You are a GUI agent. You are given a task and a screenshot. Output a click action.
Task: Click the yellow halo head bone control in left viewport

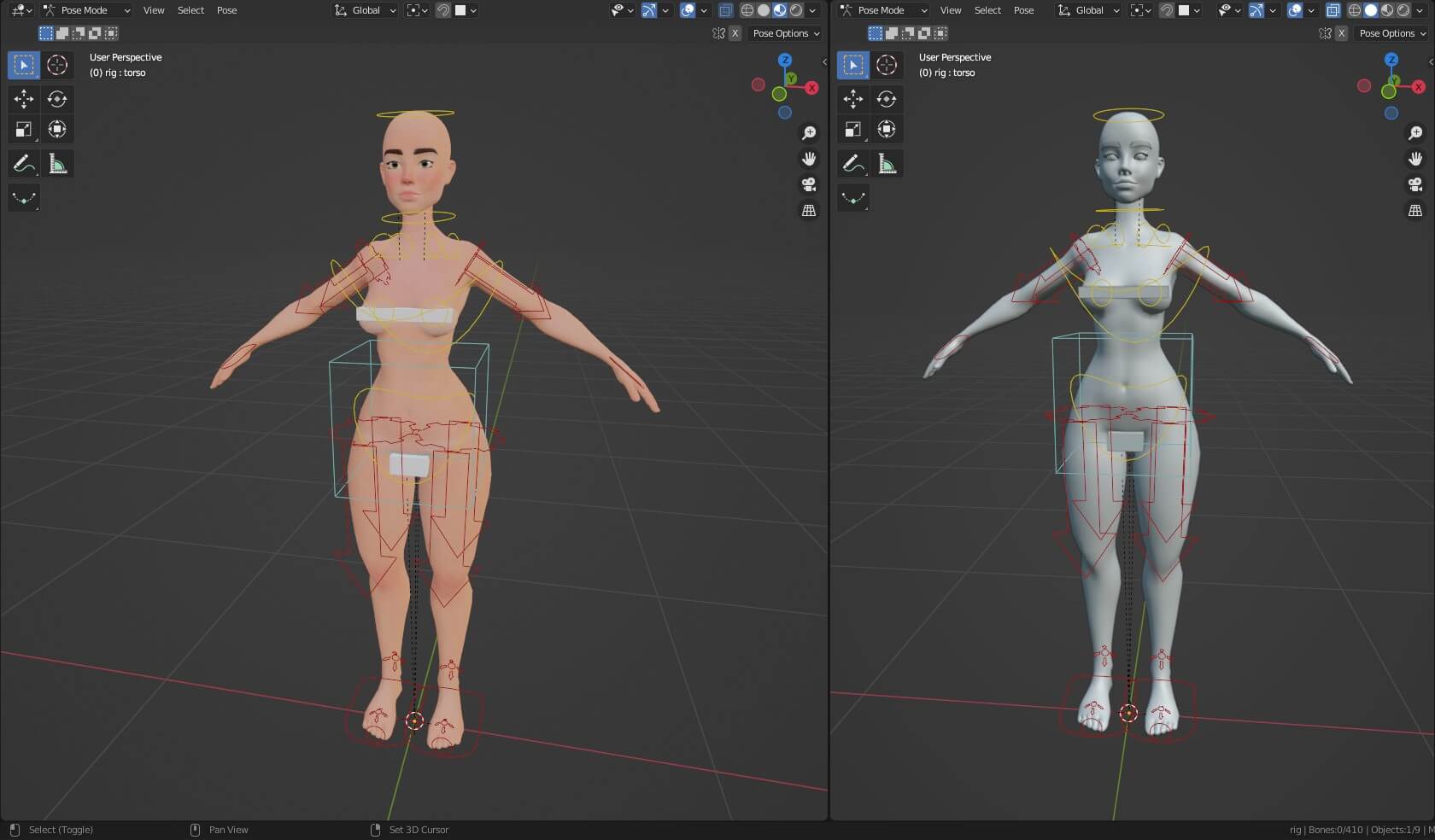415,113
